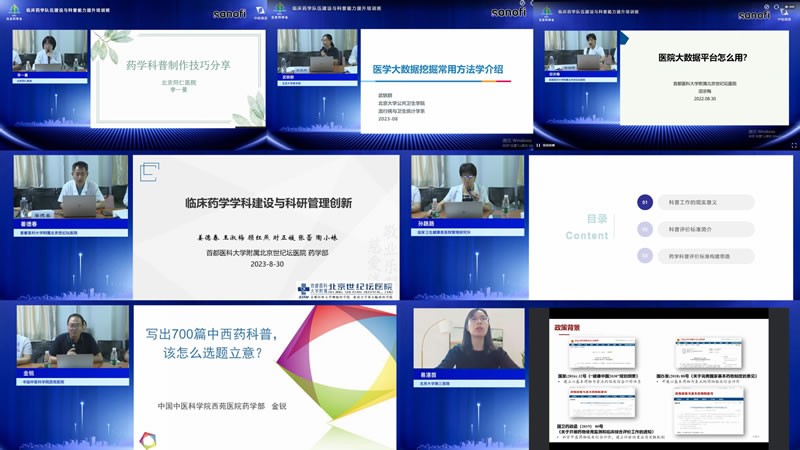Click the 01 number circle in 目录

click(645, 202)
